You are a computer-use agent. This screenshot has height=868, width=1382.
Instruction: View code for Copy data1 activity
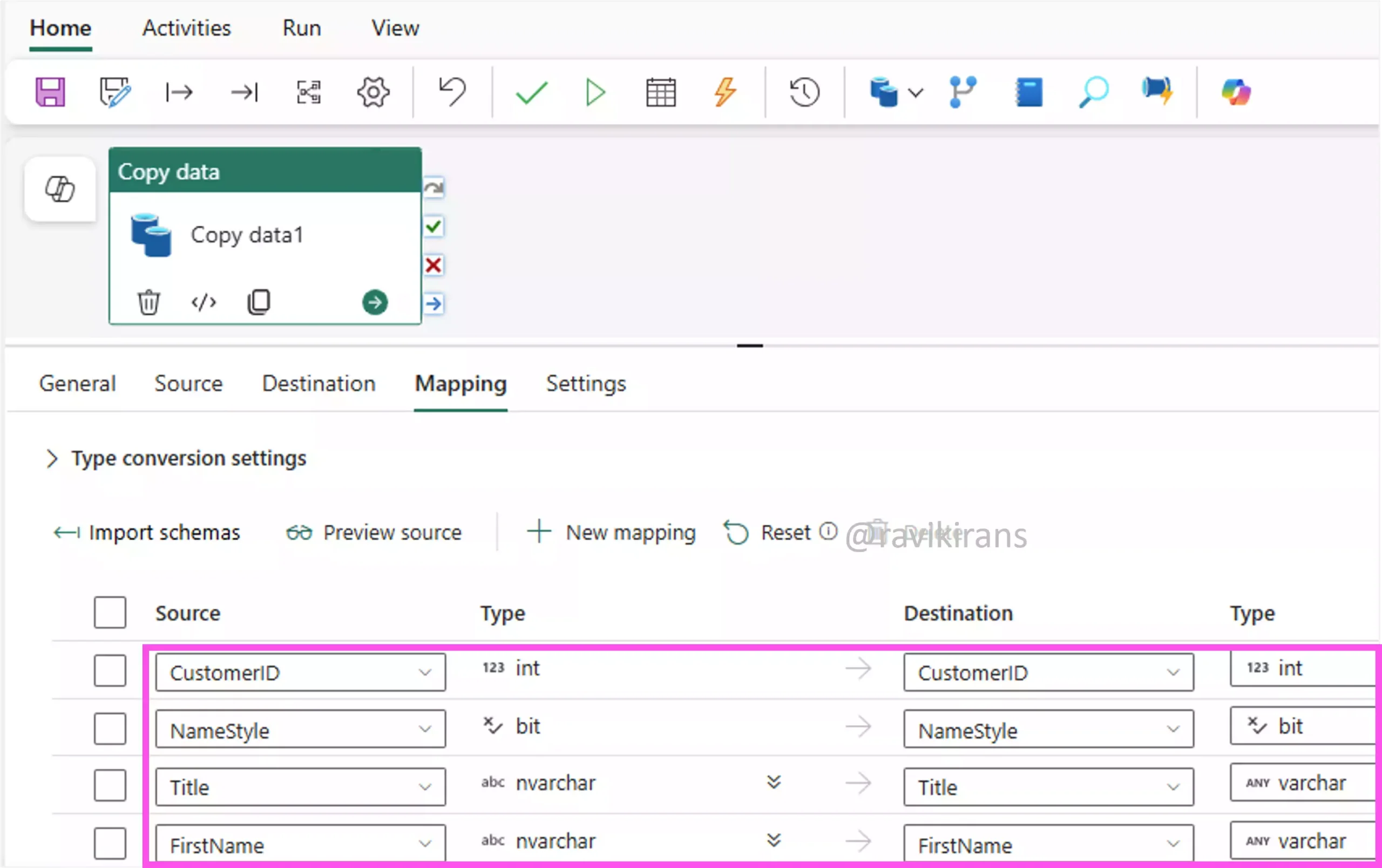point(204,302)
